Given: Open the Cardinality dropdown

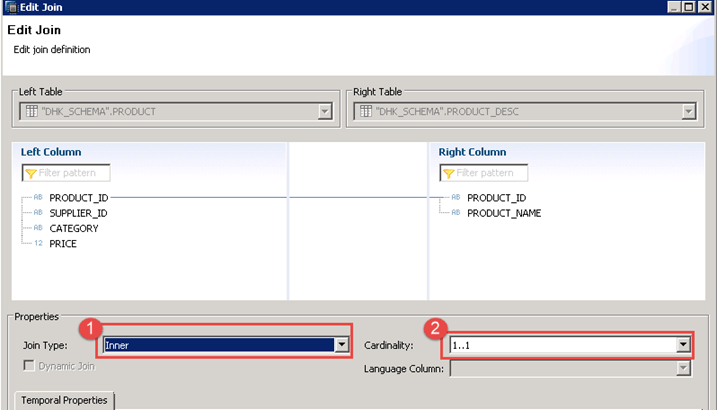Looking at the screenshot, I should tap(683, 345).
